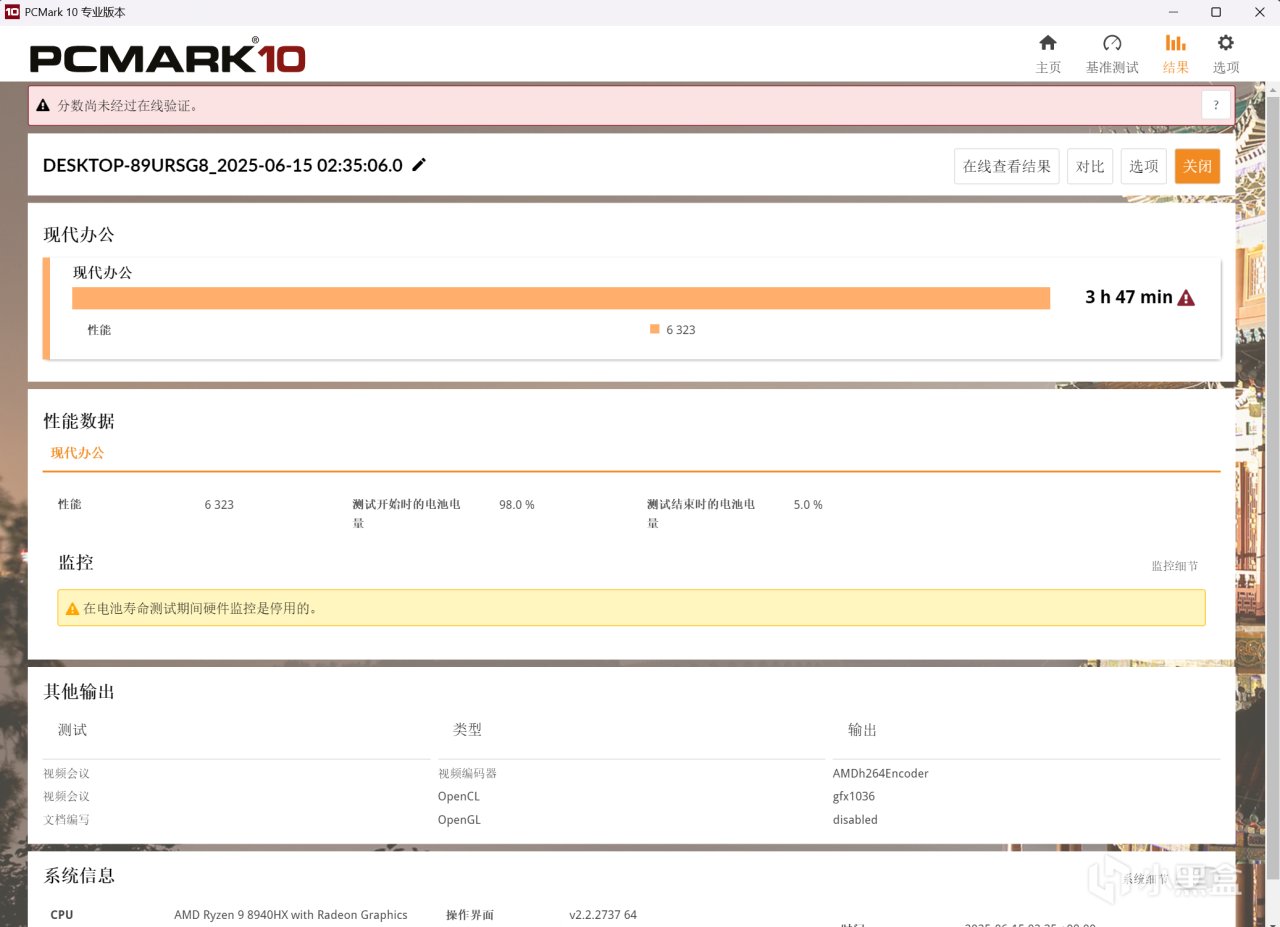Close the result with the orange 关闭 button
1280x927 pixels.
click(x=1197, y=166)
